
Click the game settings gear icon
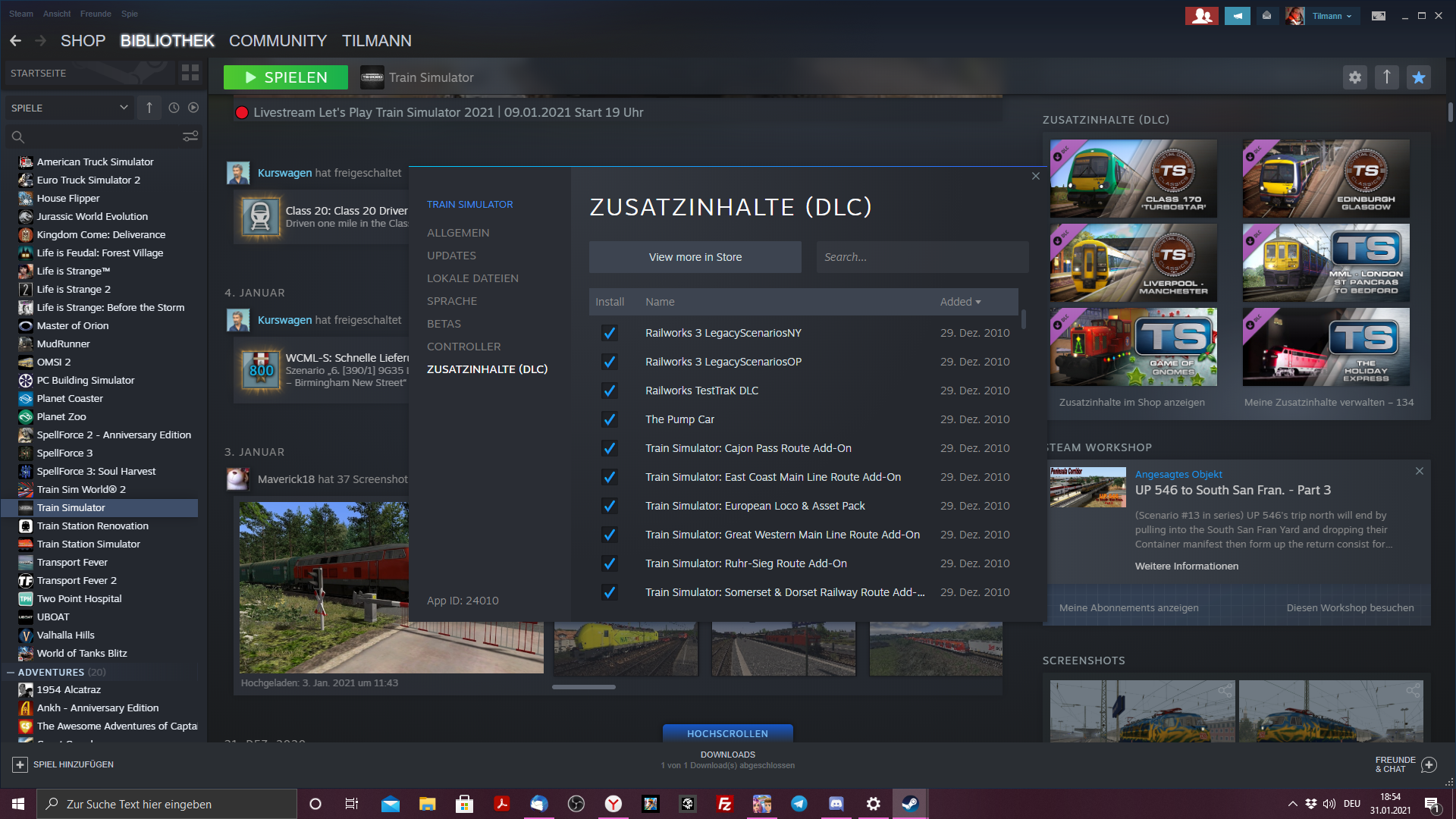tap(1355, 77)
